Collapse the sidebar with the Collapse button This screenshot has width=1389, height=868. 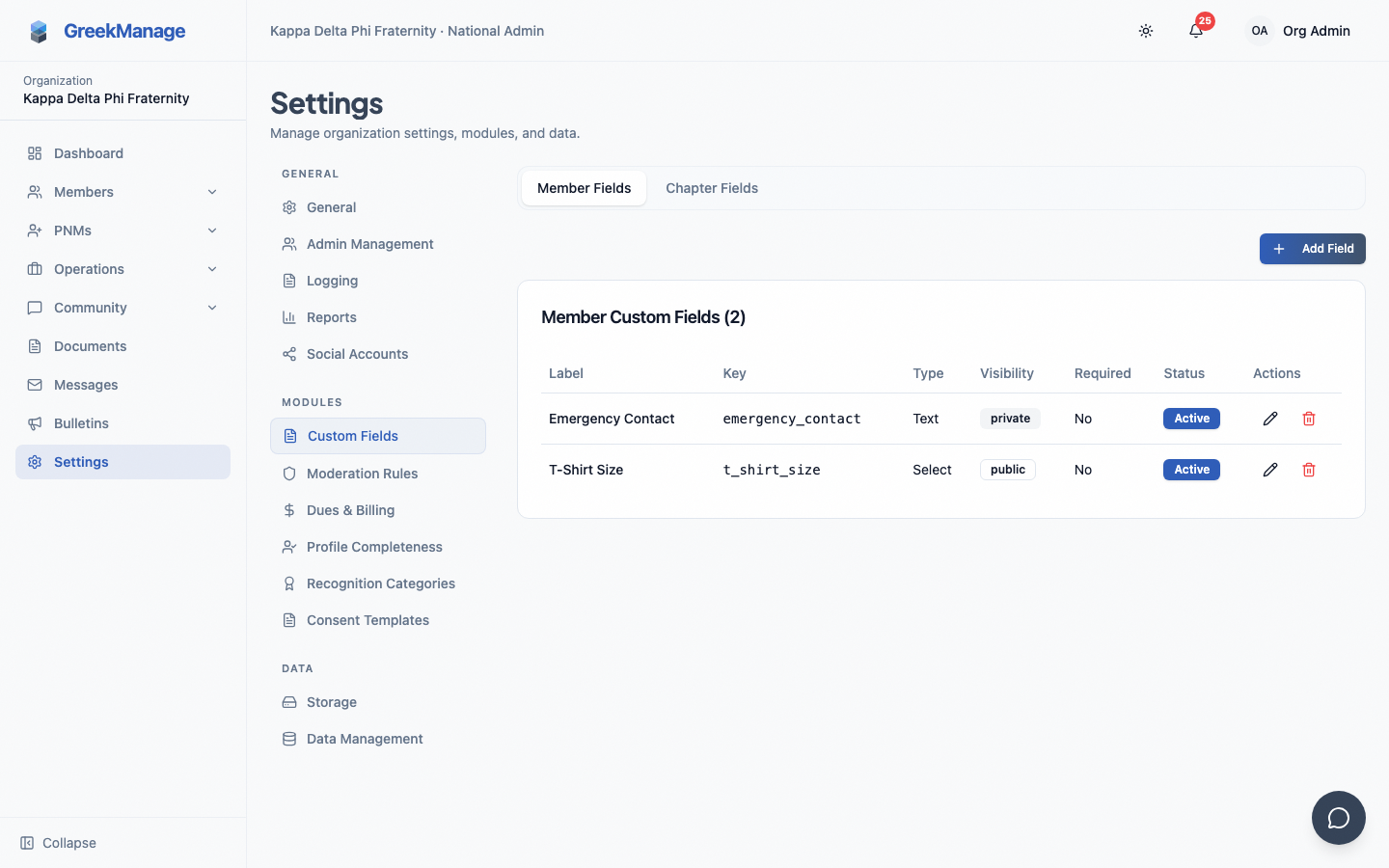click(x=58, y=843)
